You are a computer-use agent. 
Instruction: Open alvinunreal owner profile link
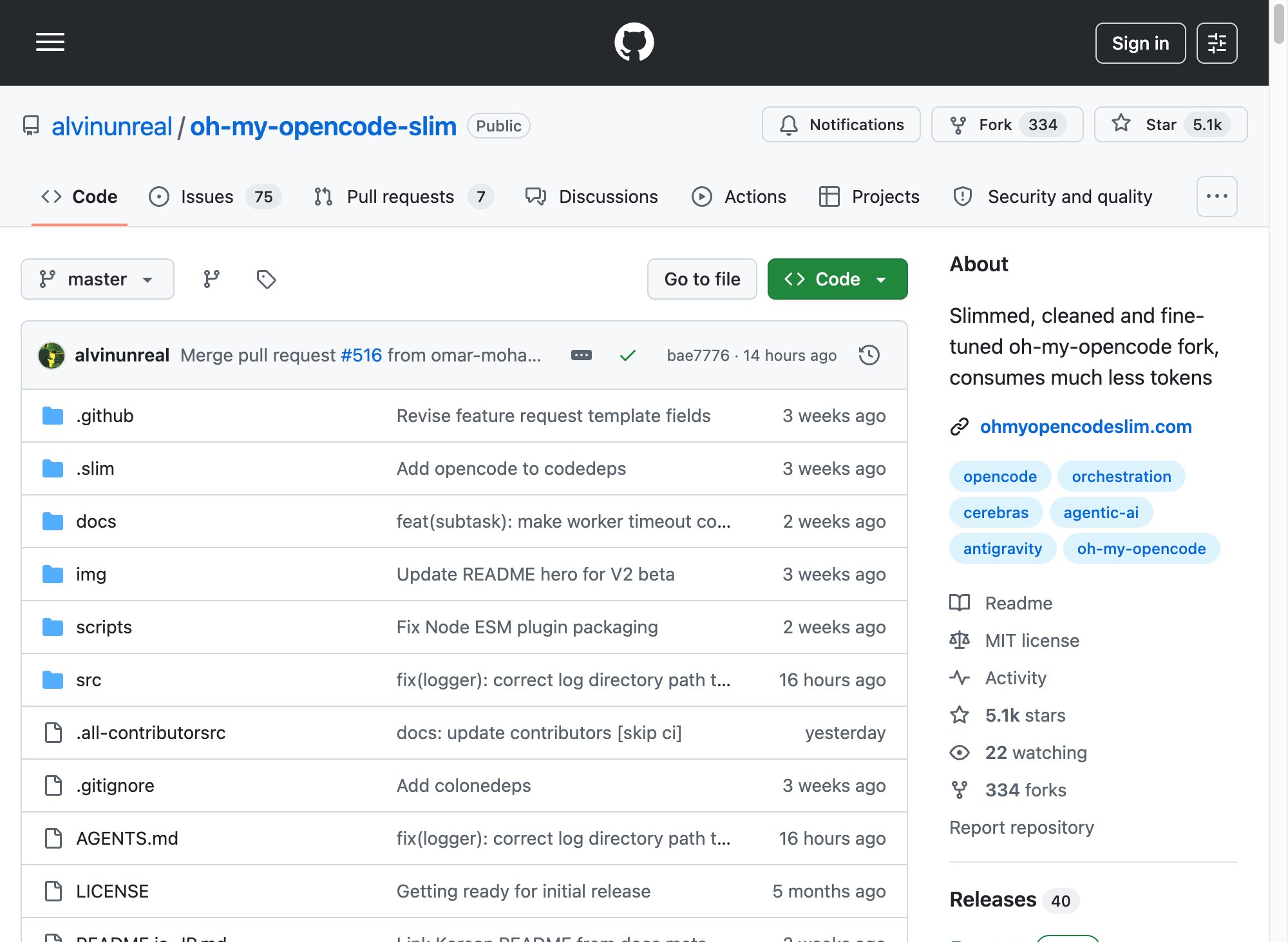coord(111,126)
